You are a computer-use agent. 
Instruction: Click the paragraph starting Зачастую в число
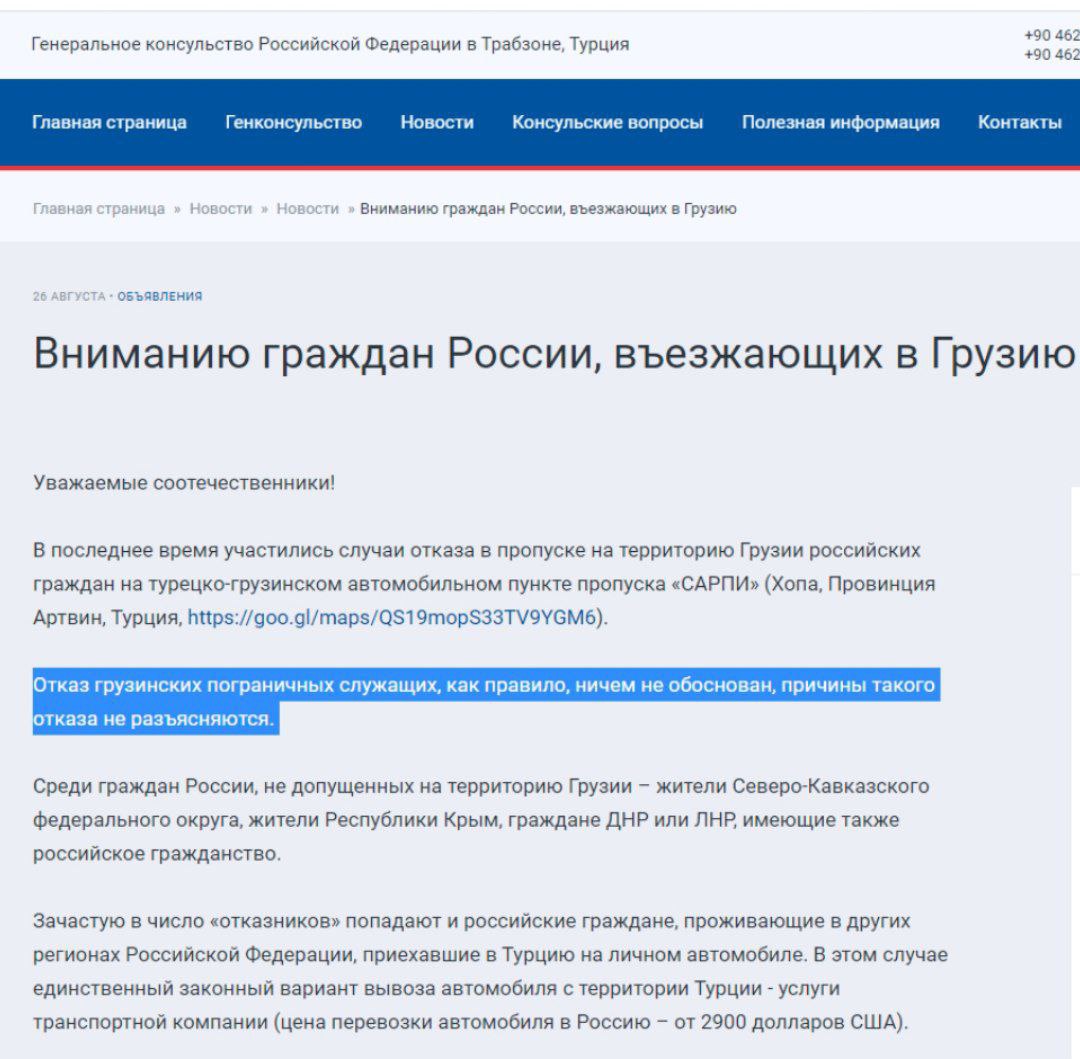pyautogui.click(x=490, y=971)
